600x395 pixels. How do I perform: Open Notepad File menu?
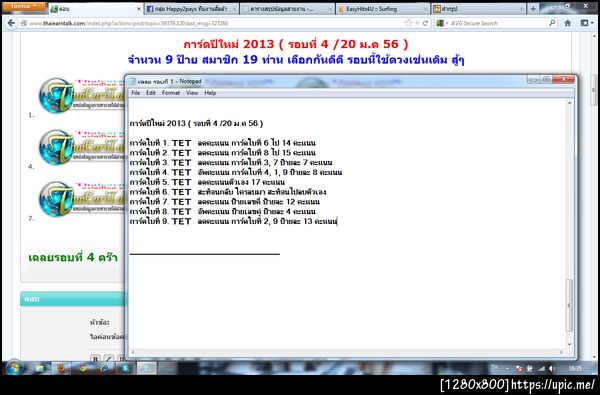point(135,93)
